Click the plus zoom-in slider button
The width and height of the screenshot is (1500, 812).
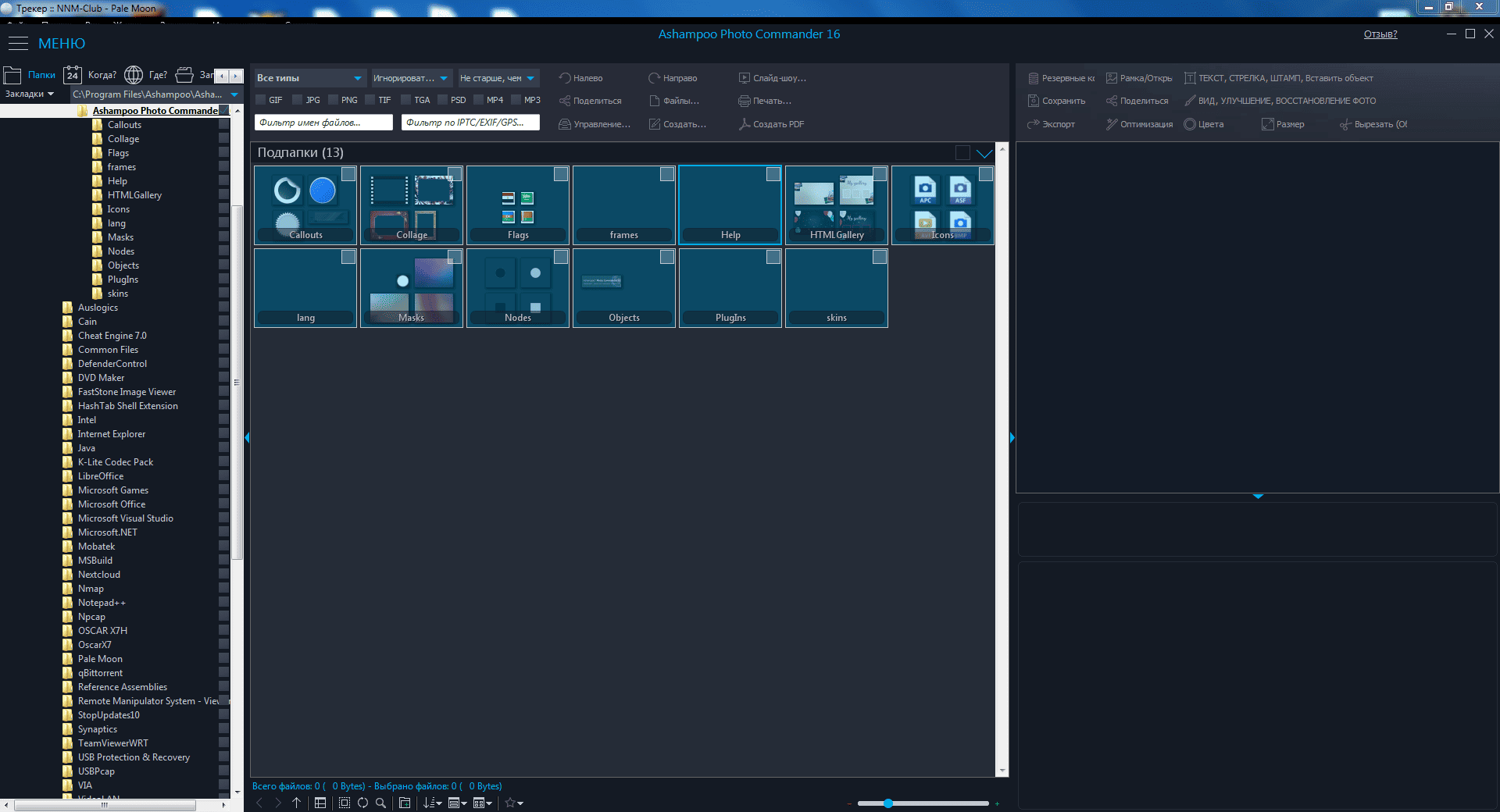point(997,803)
